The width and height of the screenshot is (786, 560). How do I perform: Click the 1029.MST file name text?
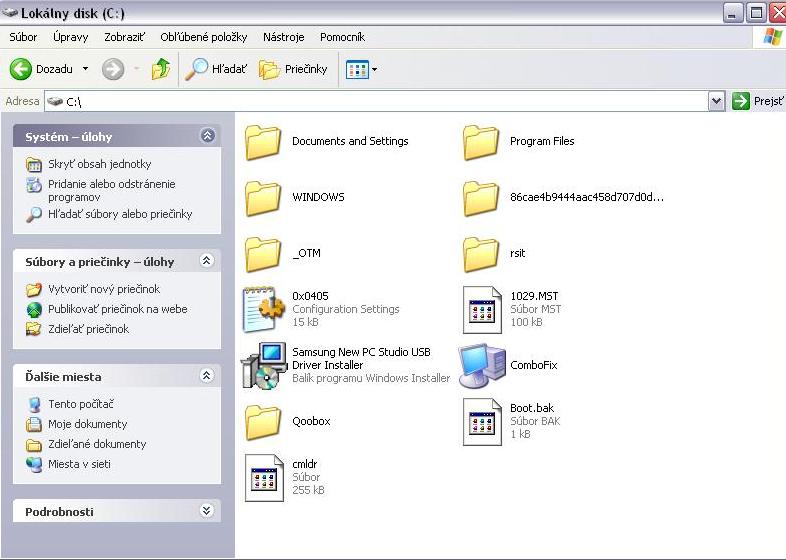pos(534,296)
